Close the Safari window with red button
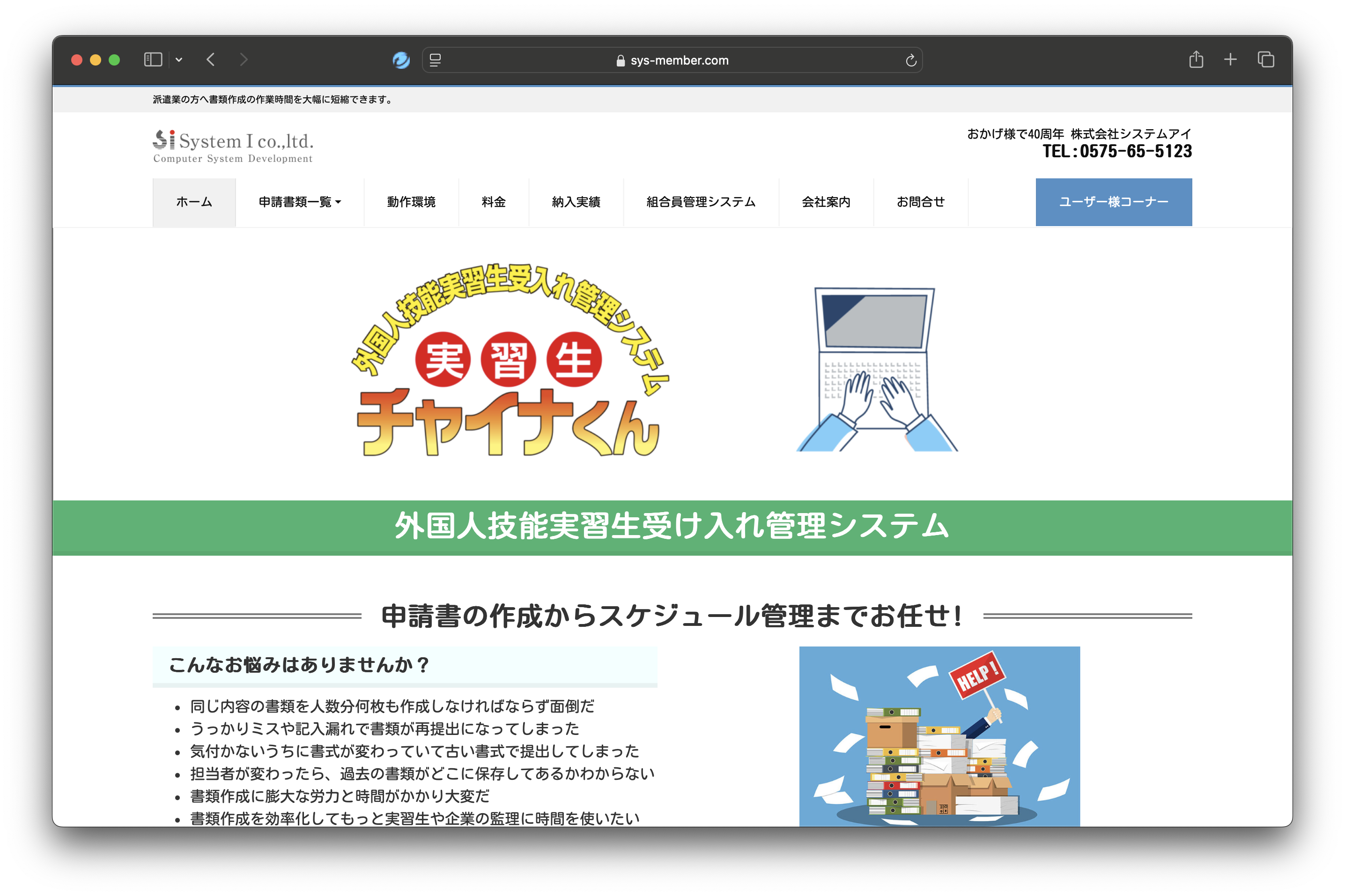Viewport: 1345px width, 896px height. pos(77,60)
